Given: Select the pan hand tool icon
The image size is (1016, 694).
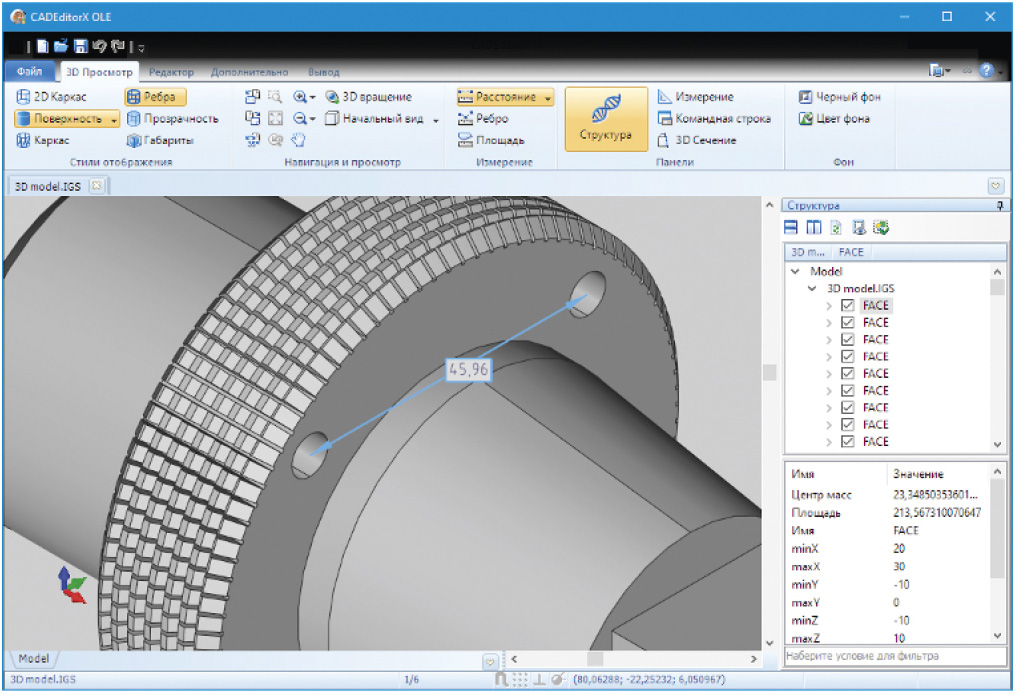Looking at the screenshot, I should point(298,140).
